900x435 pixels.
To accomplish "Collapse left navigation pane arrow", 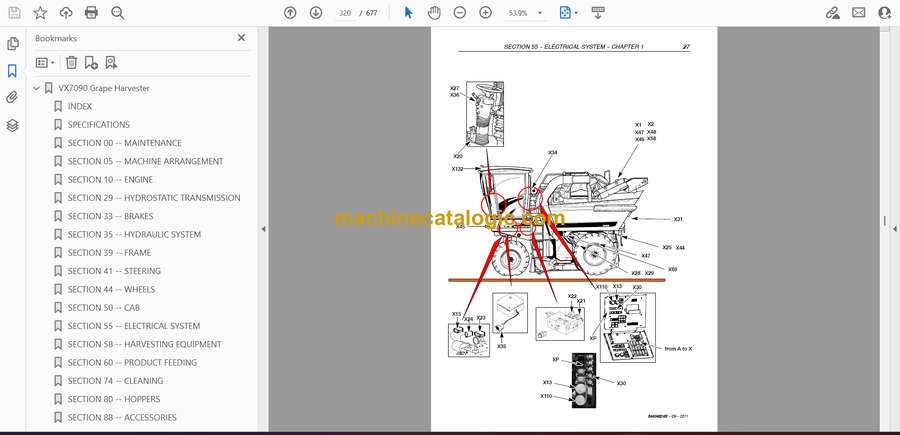I will pyautogui.click(x=263, y=229).
